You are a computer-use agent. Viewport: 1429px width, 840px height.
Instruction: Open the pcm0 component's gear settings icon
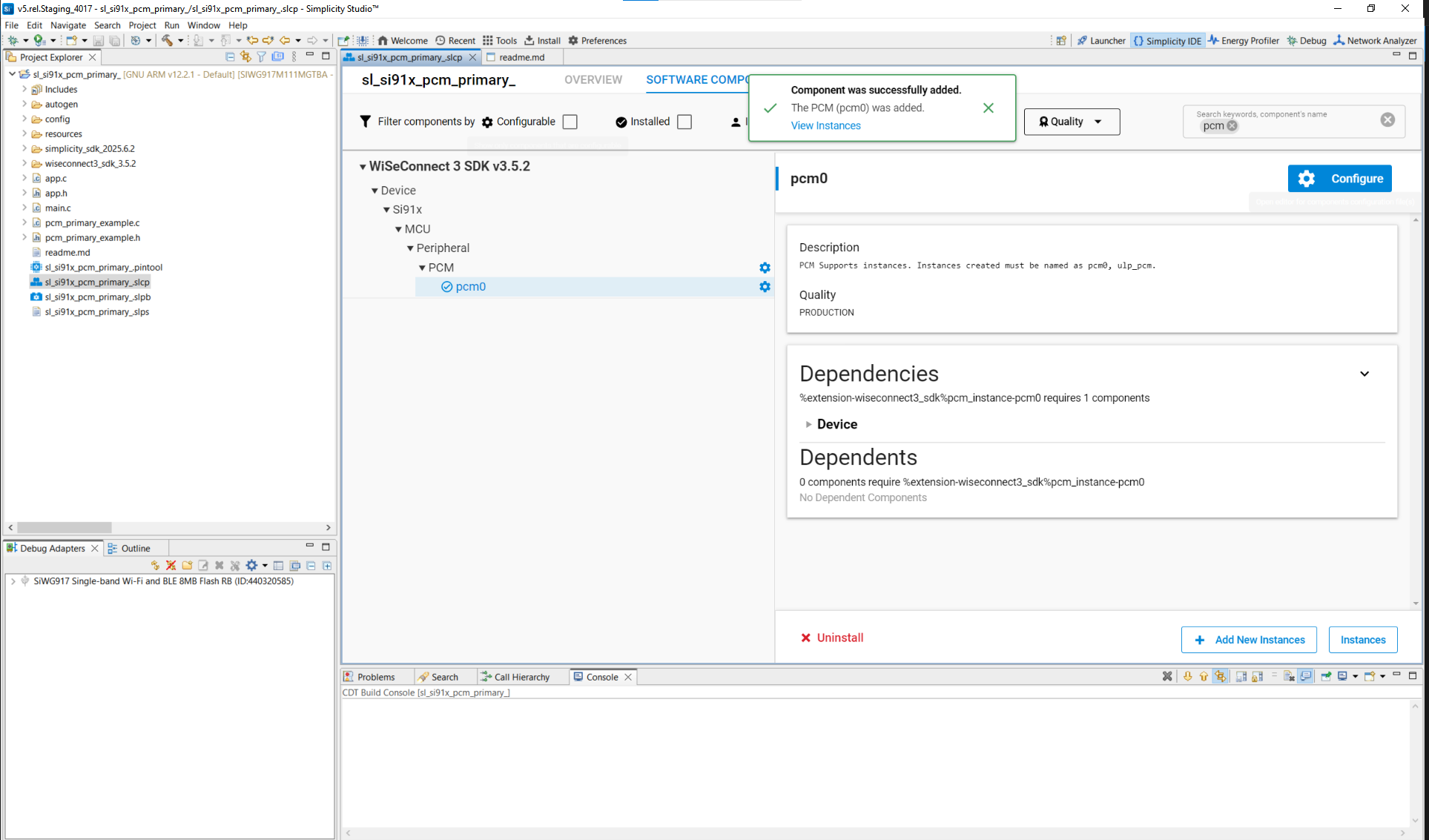click(765, 287)
